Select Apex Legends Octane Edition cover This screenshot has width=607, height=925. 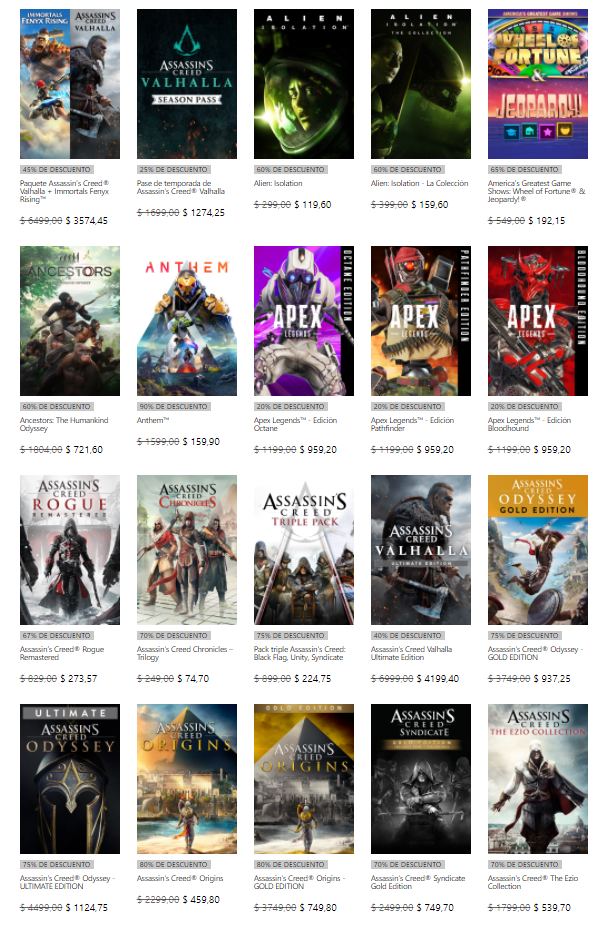(x=303, y=321)
